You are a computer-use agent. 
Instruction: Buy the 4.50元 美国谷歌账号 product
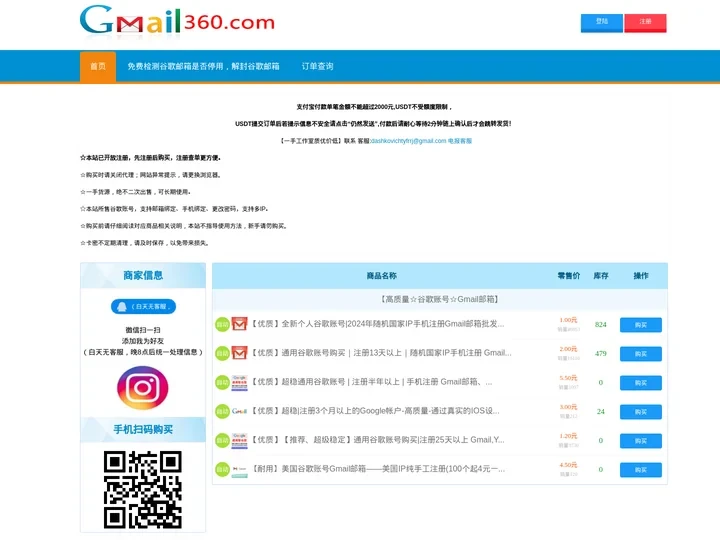(641, 470)
